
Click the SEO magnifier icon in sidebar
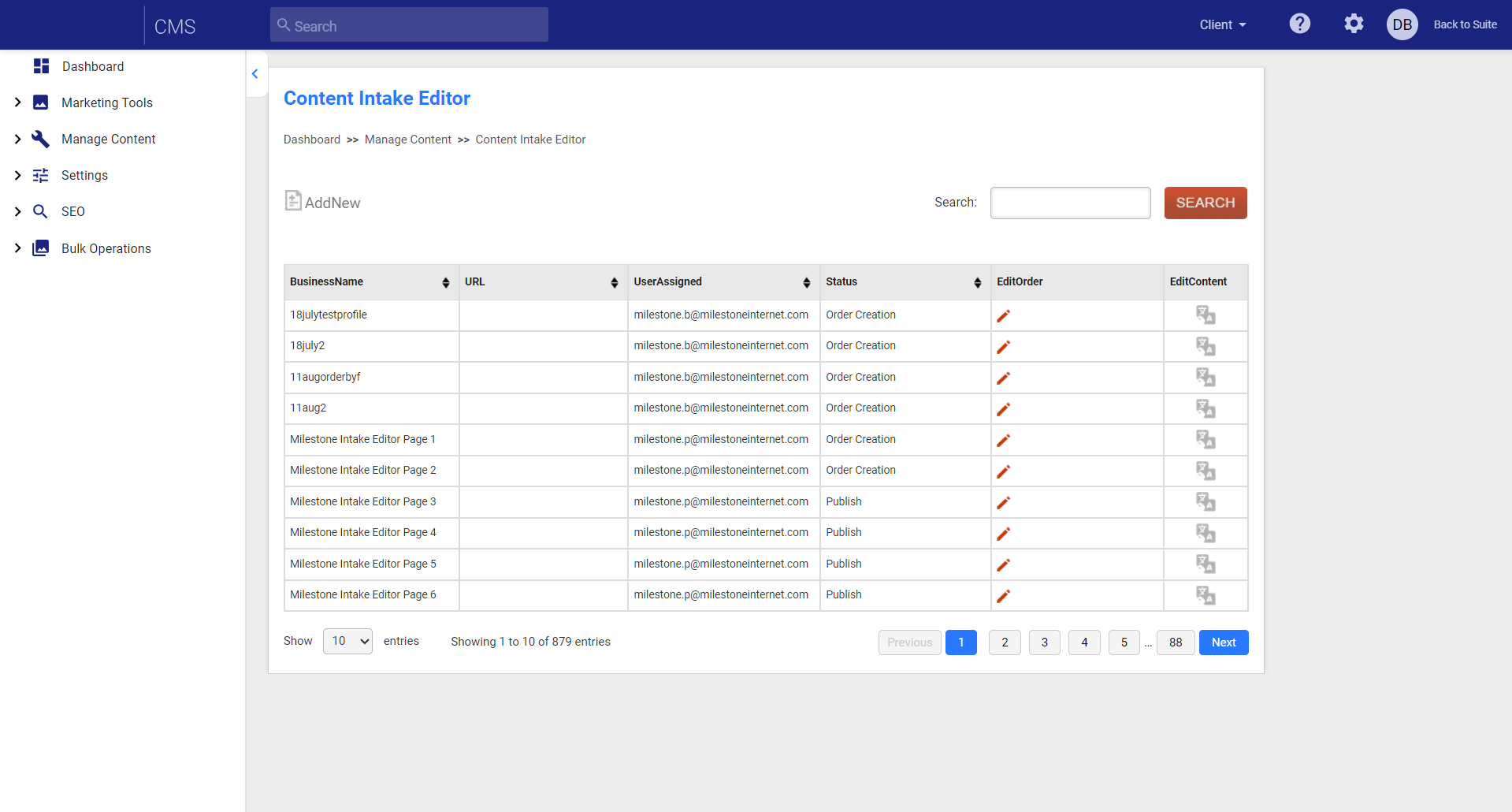click(x=40, y=211)
